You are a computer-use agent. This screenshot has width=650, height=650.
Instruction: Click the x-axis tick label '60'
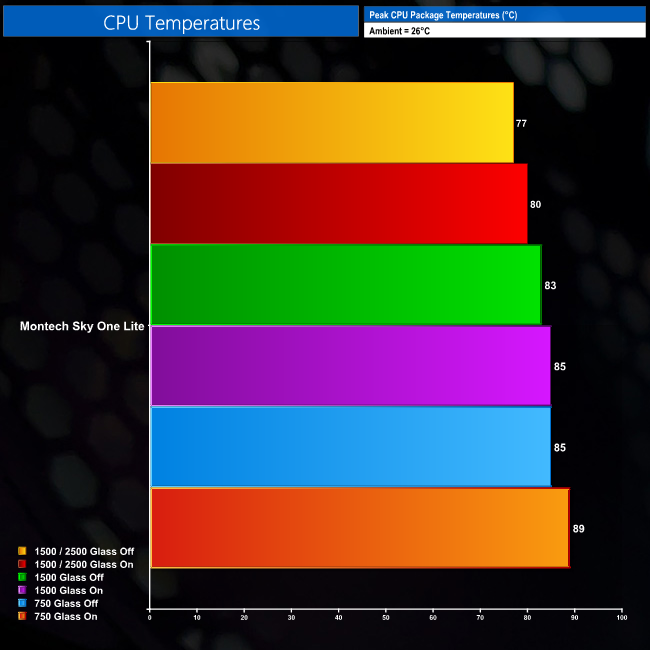click(x=433, y=618)
